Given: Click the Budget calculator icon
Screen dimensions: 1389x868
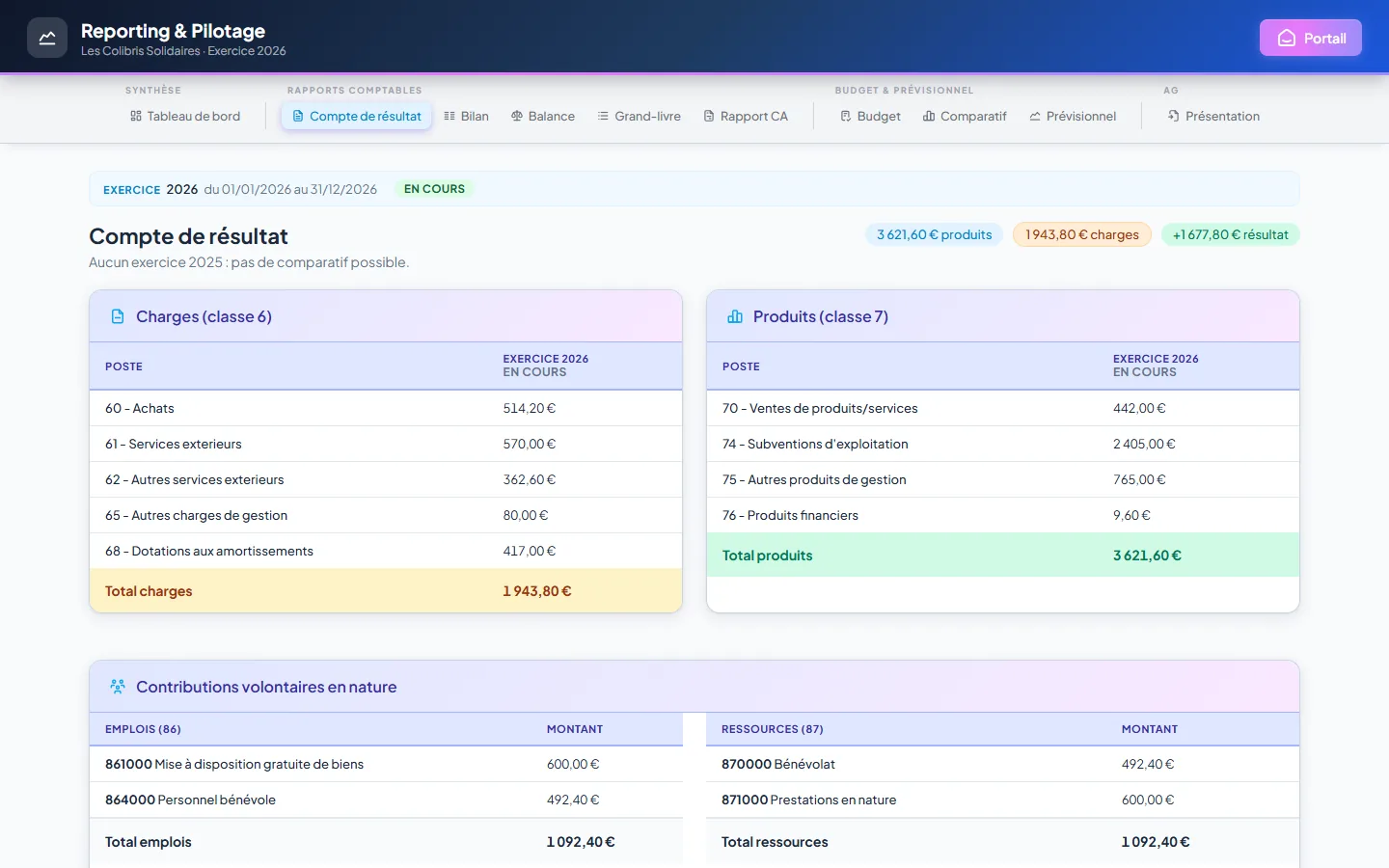Looking at the screenshot, I should tap(846, 117).
